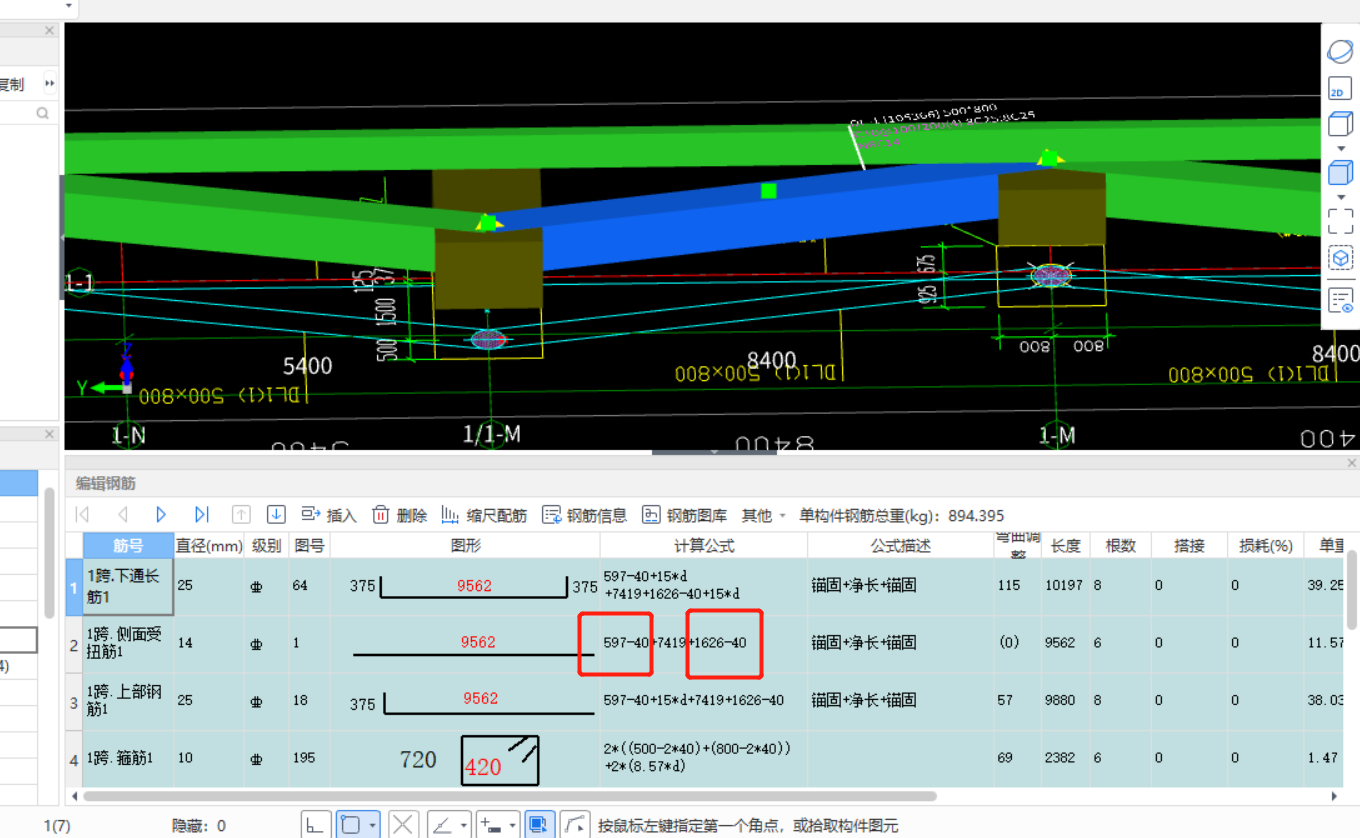Click the 缩尺配筋 button
The image size is (1360, 838).
483,515
